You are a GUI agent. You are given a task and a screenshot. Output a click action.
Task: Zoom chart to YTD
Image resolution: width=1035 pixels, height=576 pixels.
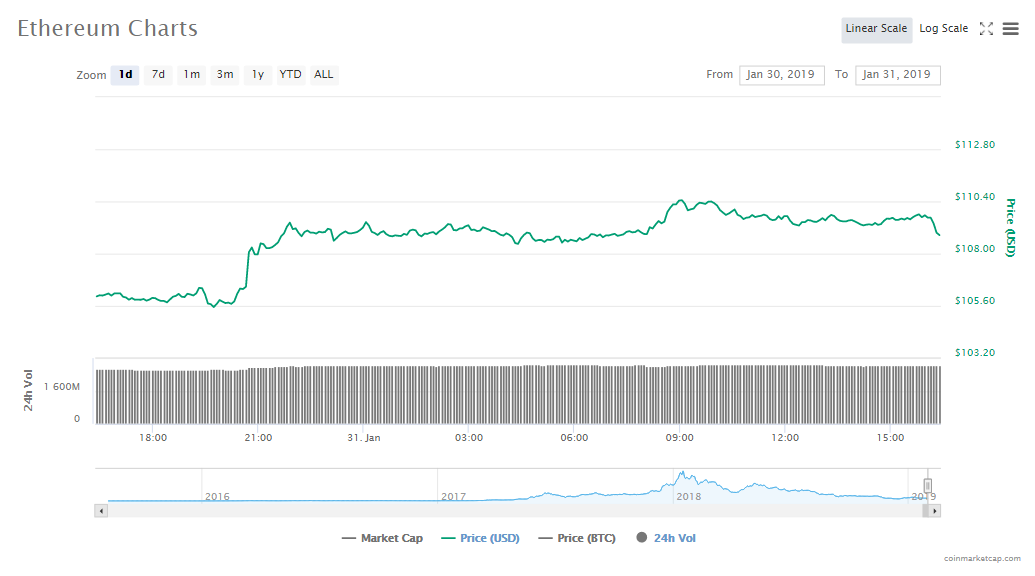pos(290,75)
